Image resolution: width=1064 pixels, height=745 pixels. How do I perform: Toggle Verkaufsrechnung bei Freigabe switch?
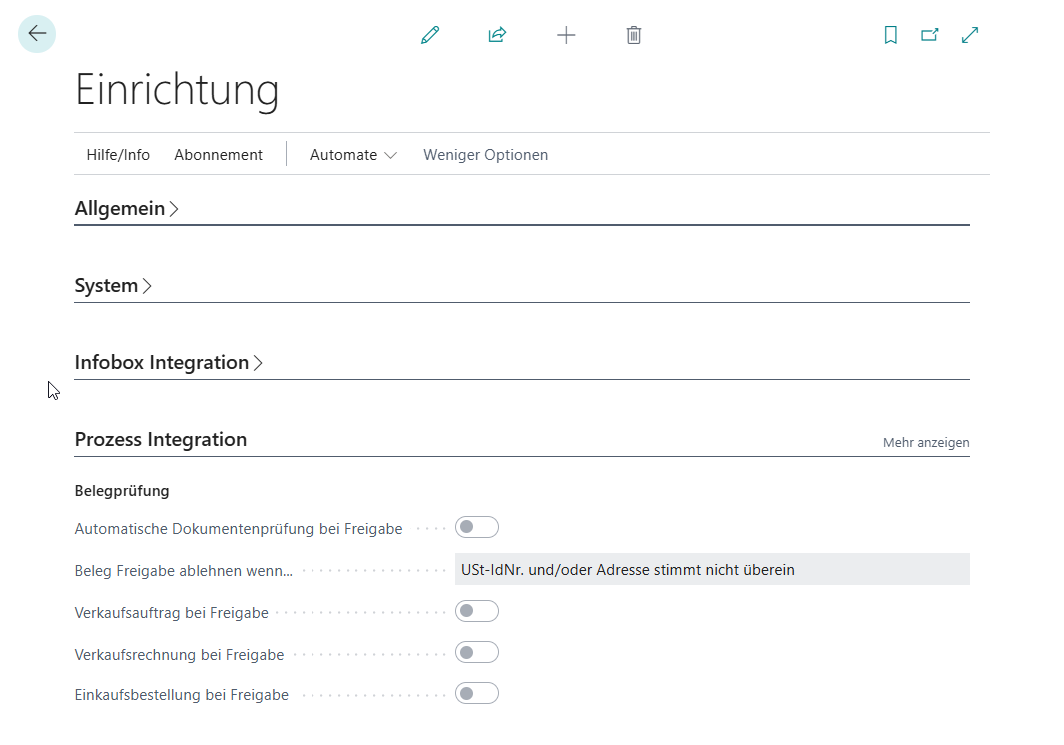pyautogui.click(x=477, y=653)
